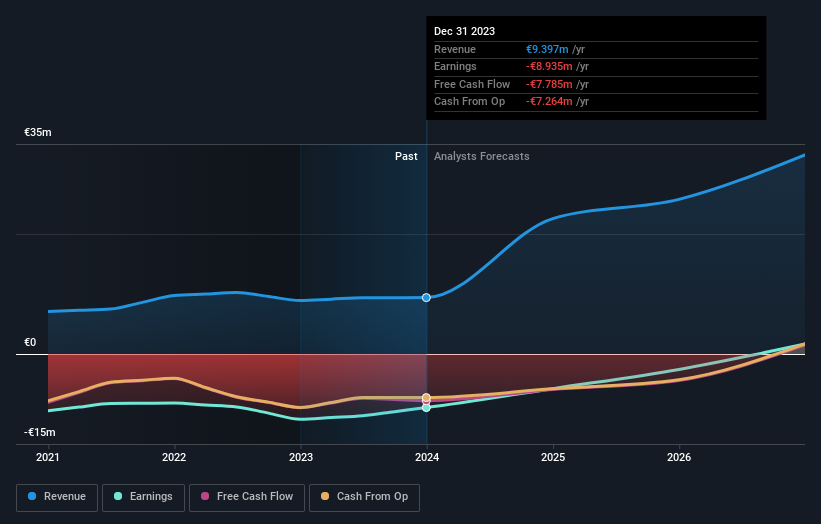The width and height of the screenshot is (821, 524).
Task: Click the 2023 x-axis label
Action: click(x=301, y=457)
